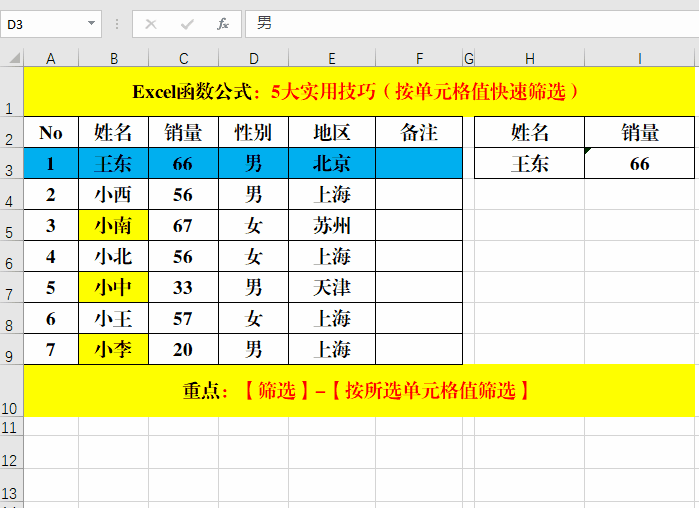Screen dimensions: 699x508
Task: Click the formula bar cancel X icon
Action: coord(151,24)
